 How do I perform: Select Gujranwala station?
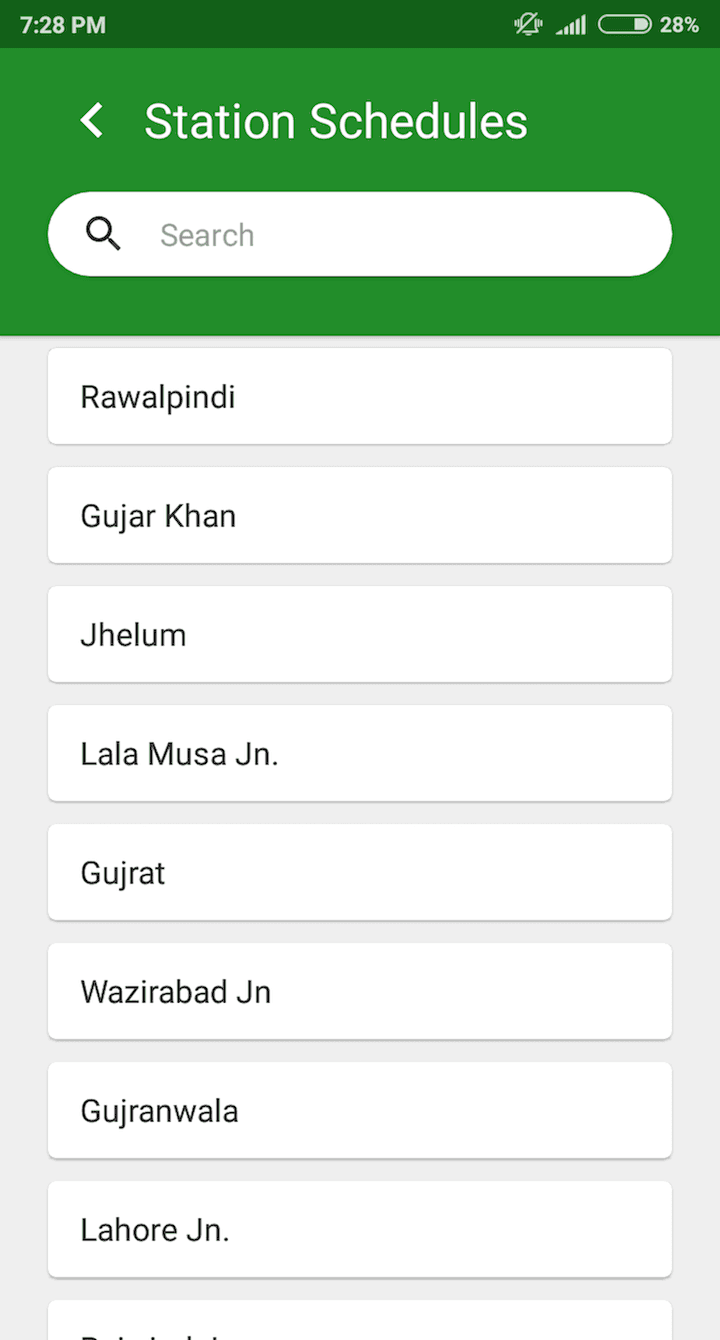(x=360, y=1110)
